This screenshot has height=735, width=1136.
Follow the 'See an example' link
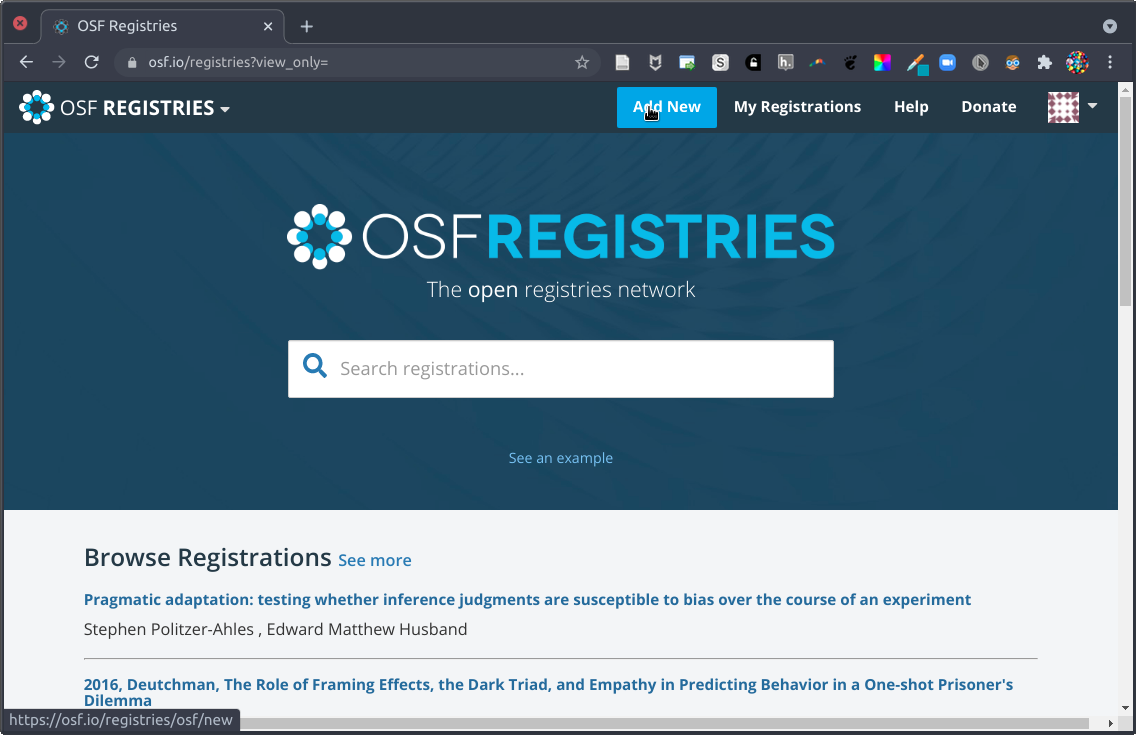[x=560, y=458]
